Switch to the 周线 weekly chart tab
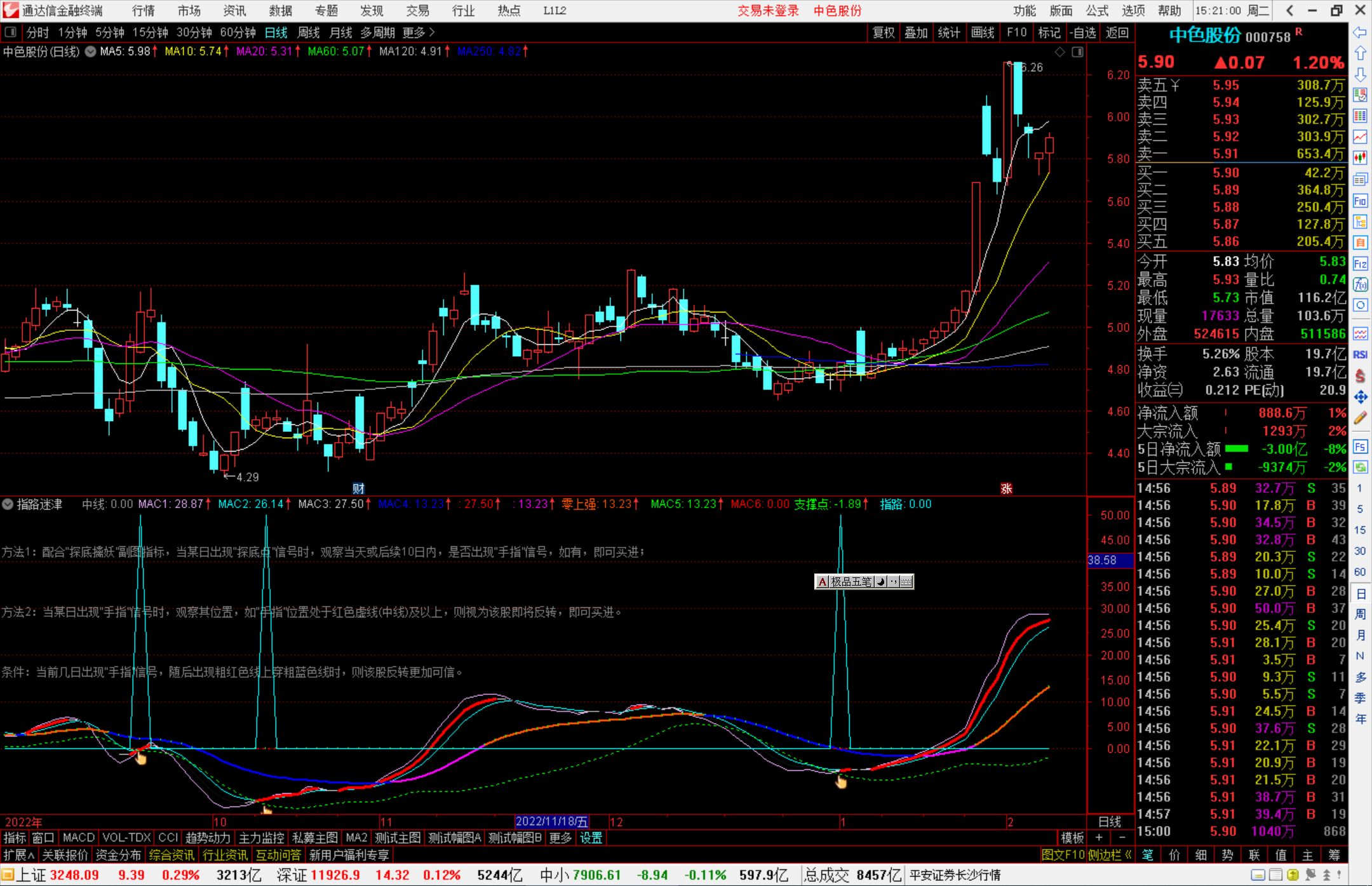Image resolution: width=1372 pixels, height=886 pixels. tap(309, 32)
